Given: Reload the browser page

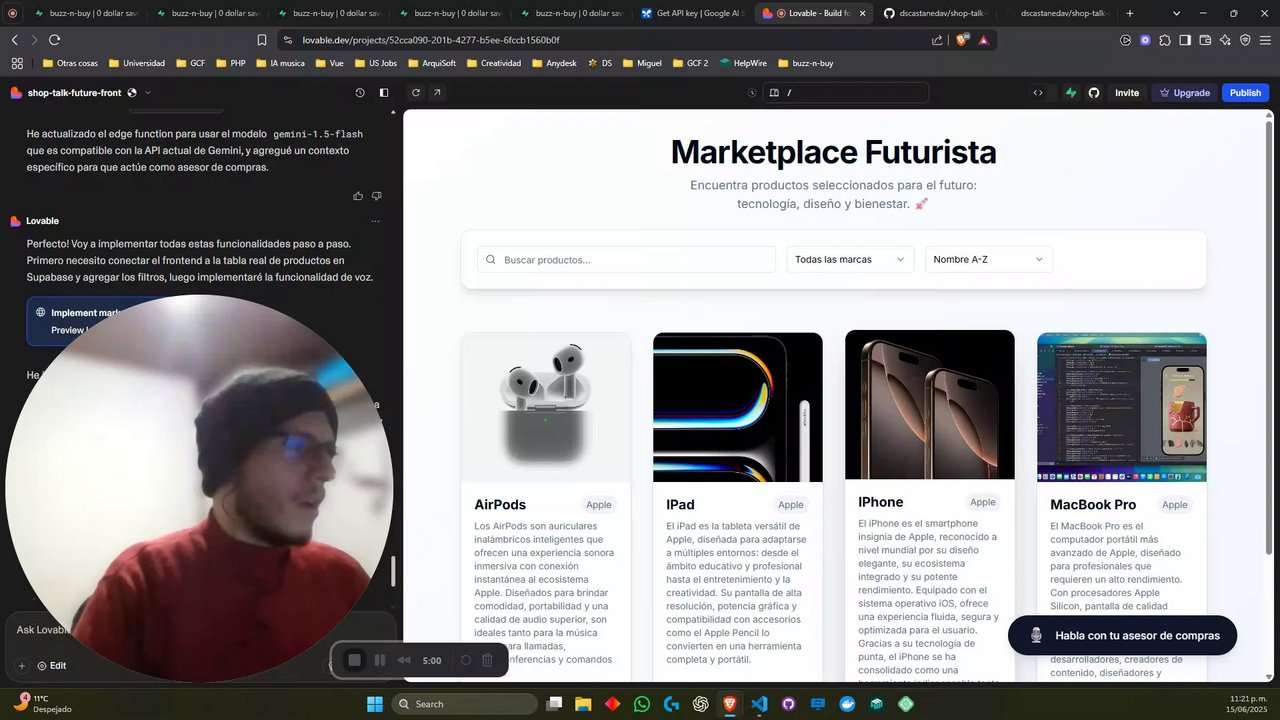Looking at the screenshot, I should pos(54,40).
